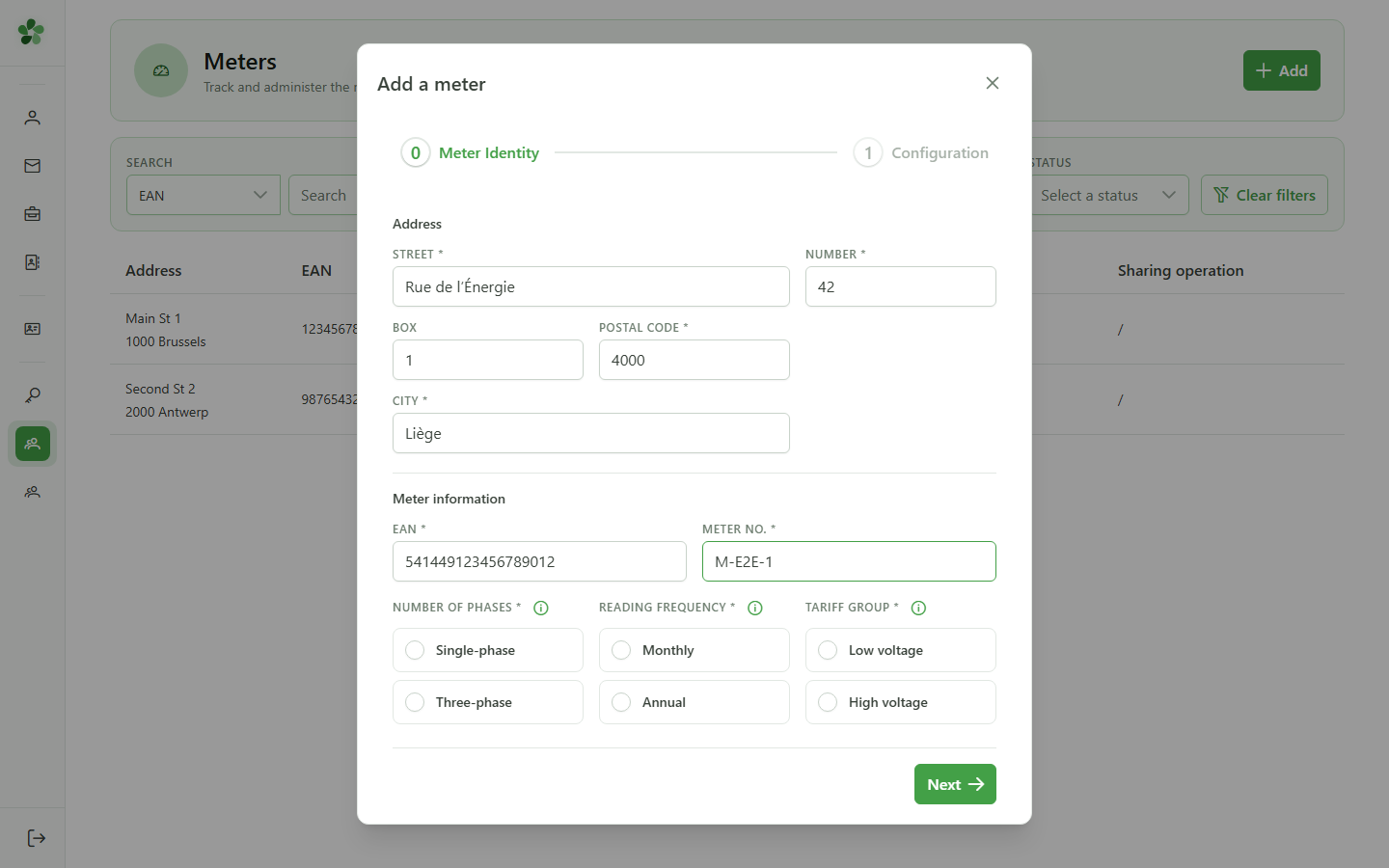Click the EAN input in the dialog
1389x868 pixels.
539,561
